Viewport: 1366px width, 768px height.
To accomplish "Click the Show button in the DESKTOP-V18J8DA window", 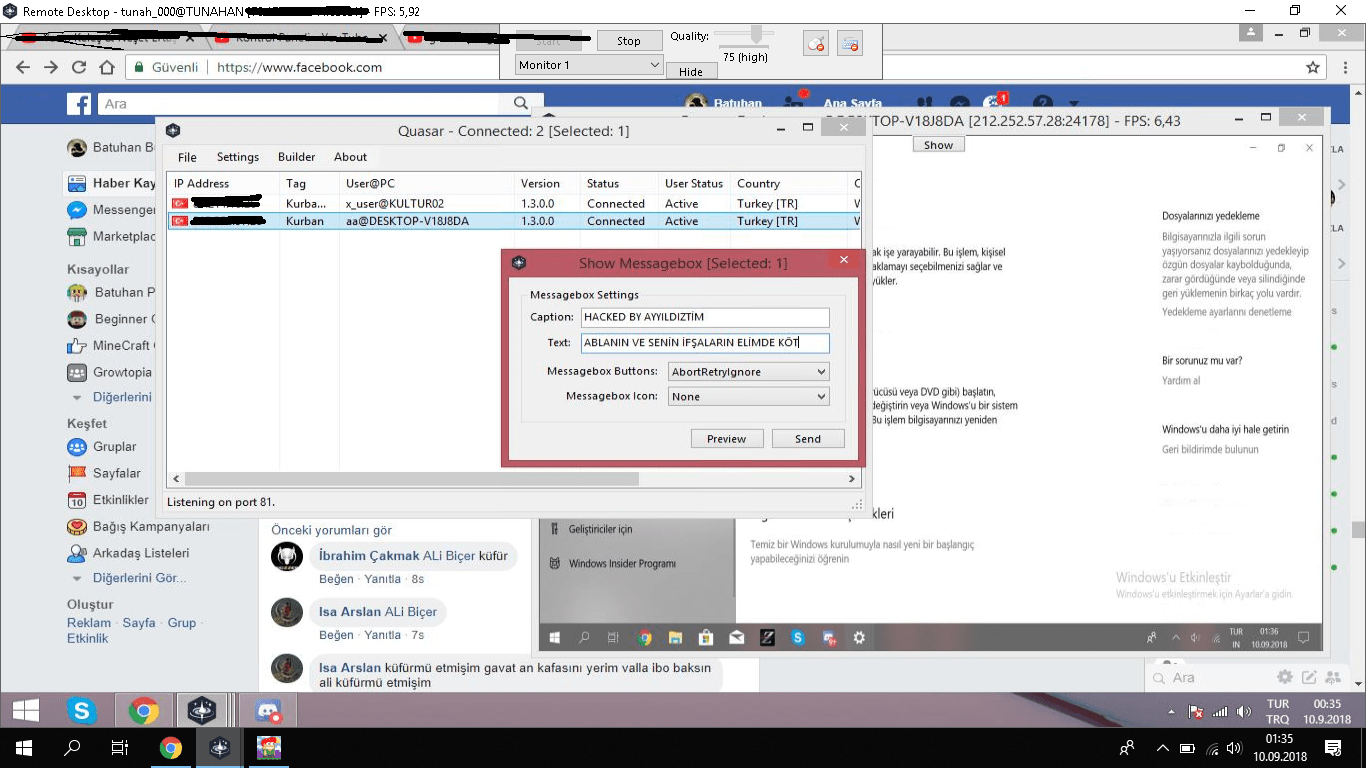I will point(938,145).
